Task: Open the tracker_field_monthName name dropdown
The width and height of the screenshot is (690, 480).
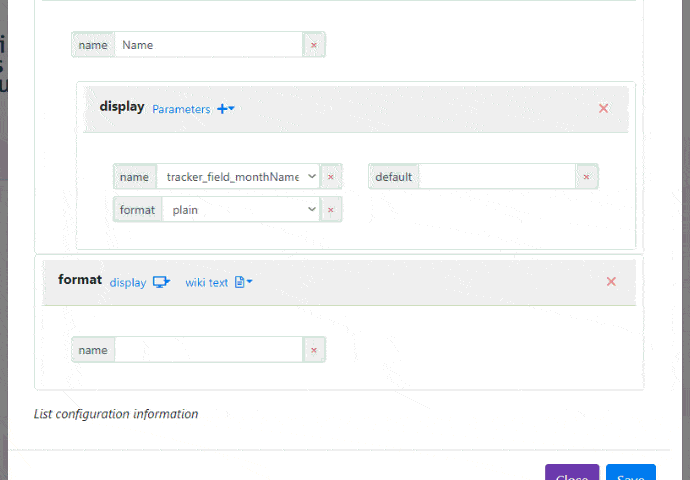Action: pos(238,177)
